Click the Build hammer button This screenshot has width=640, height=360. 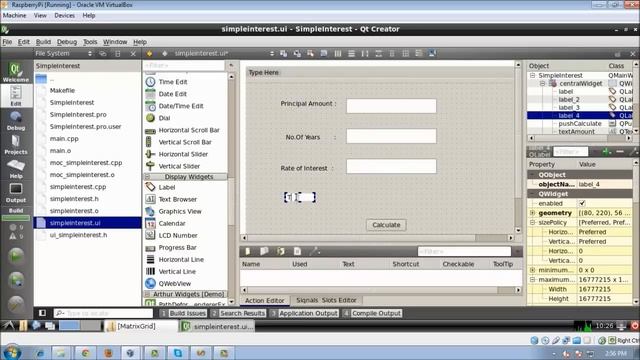pyautogui.click(x=16, y=304)
